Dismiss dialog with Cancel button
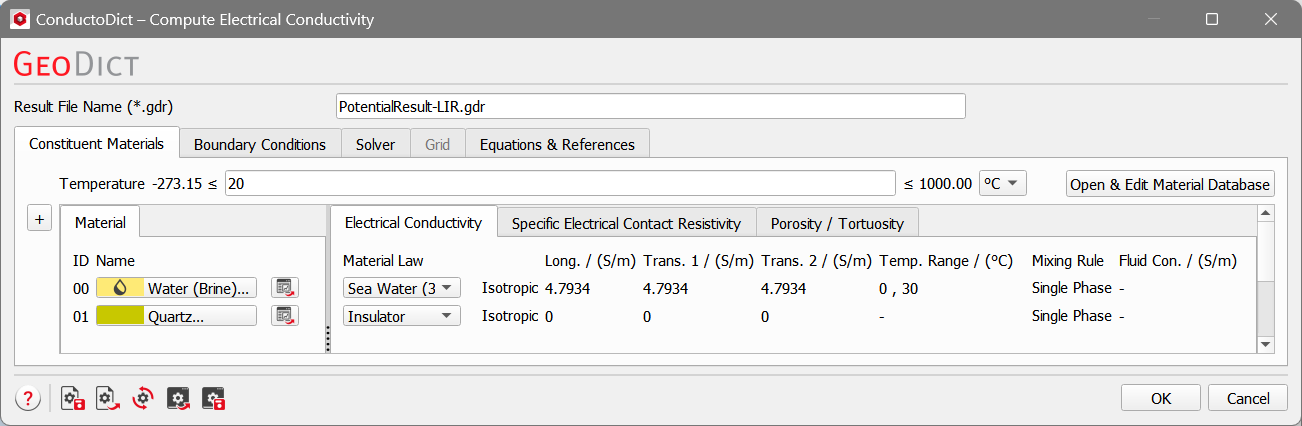This screenshot has height=426, width=1302. pyautogui.click(x=1248, y=398)
